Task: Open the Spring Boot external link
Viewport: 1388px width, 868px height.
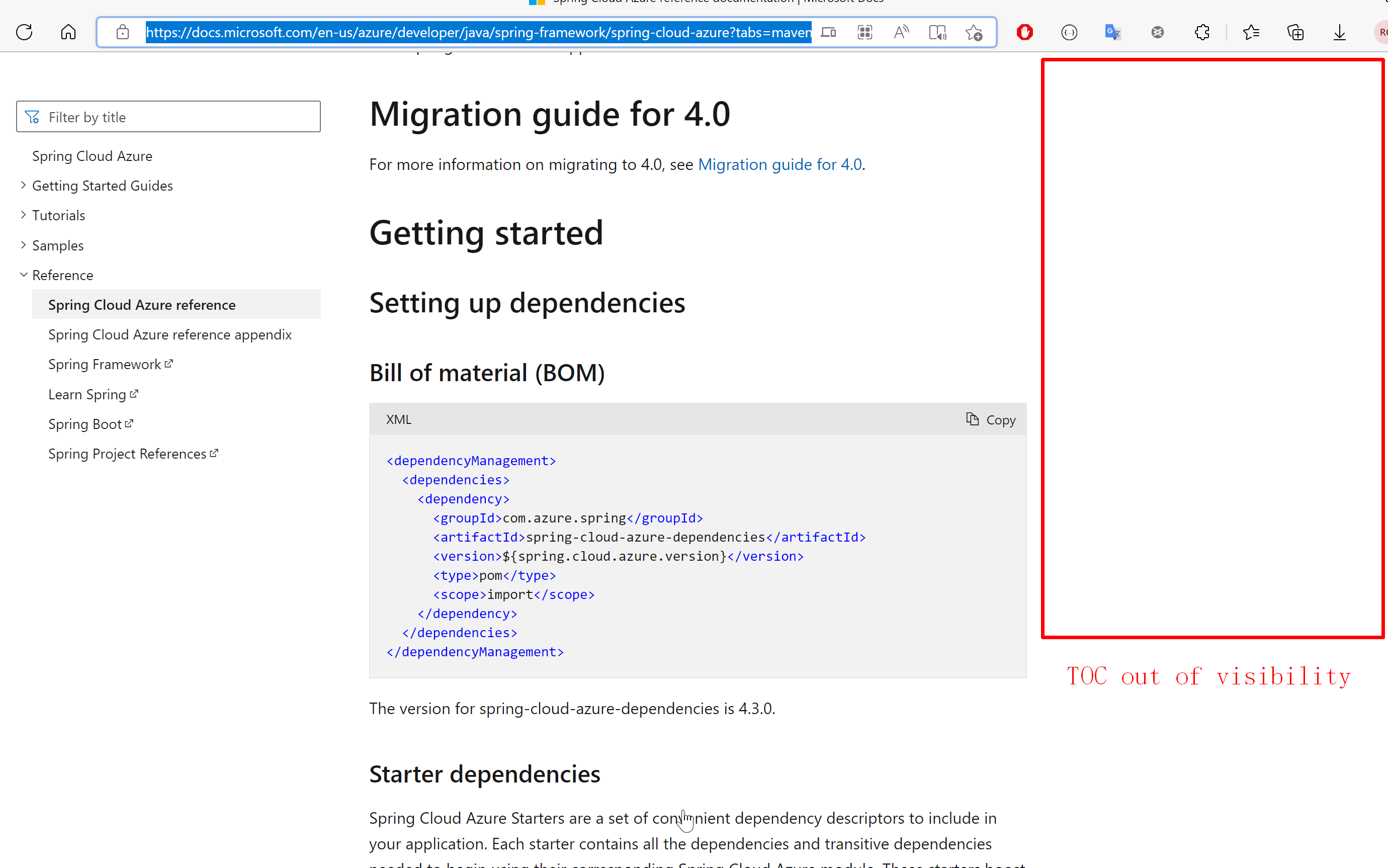Action: pyautogui.click(x=91, y=423)
